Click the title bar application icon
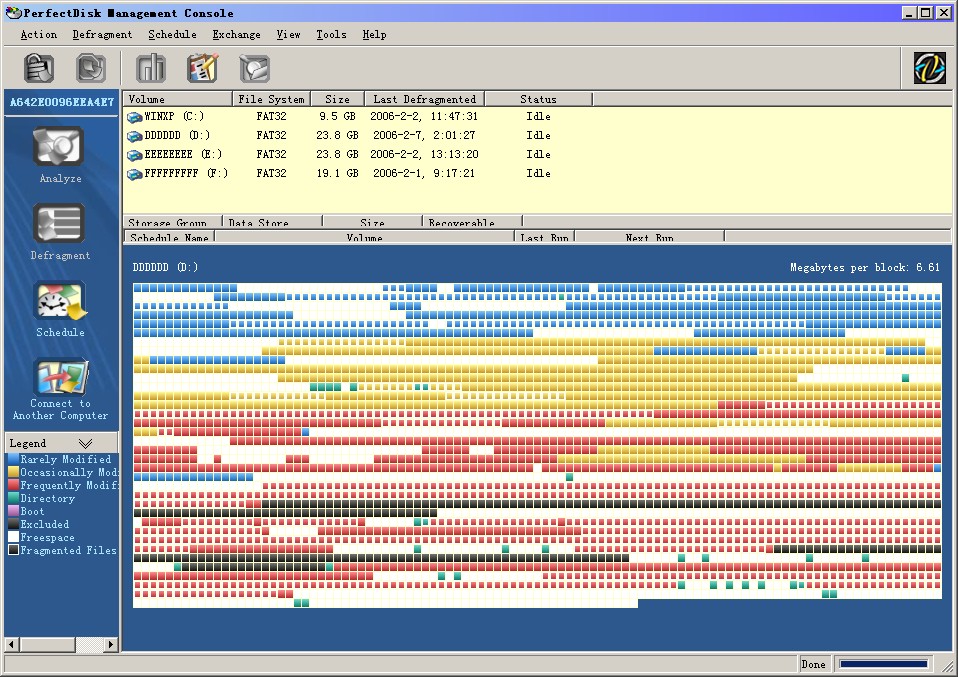 pos(13,13)
